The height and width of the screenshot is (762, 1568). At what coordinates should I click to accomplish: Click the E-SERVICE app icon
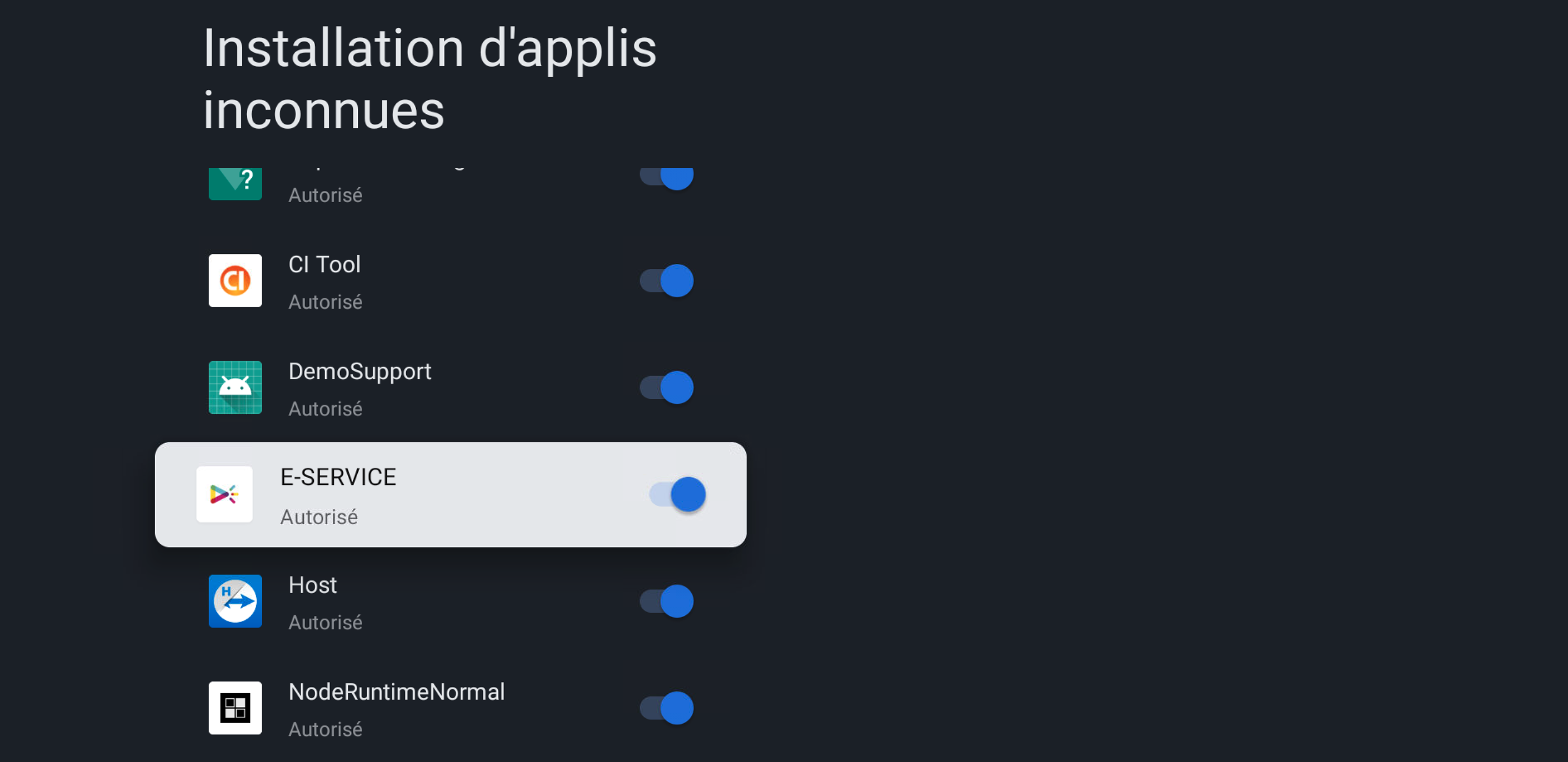pyautogui.click(x=224, y=494)
